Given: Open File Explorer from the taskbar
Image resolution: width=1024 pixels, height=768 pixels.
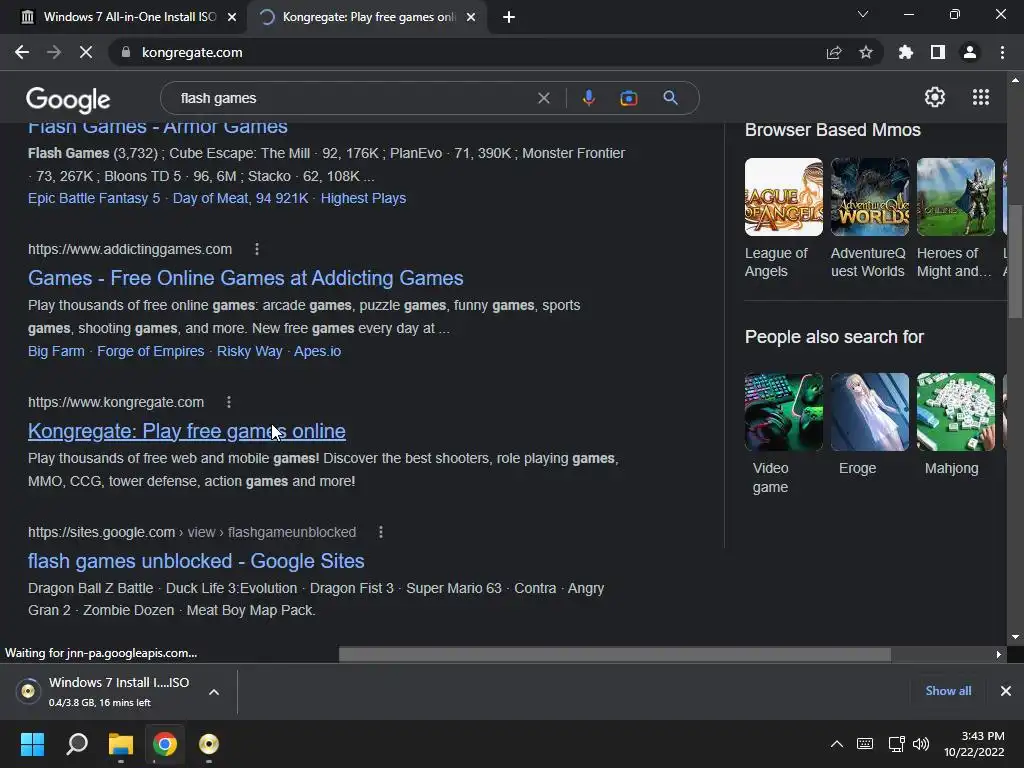Looking at the screenshot, I should pyautogui.click(x=121, y=744).
